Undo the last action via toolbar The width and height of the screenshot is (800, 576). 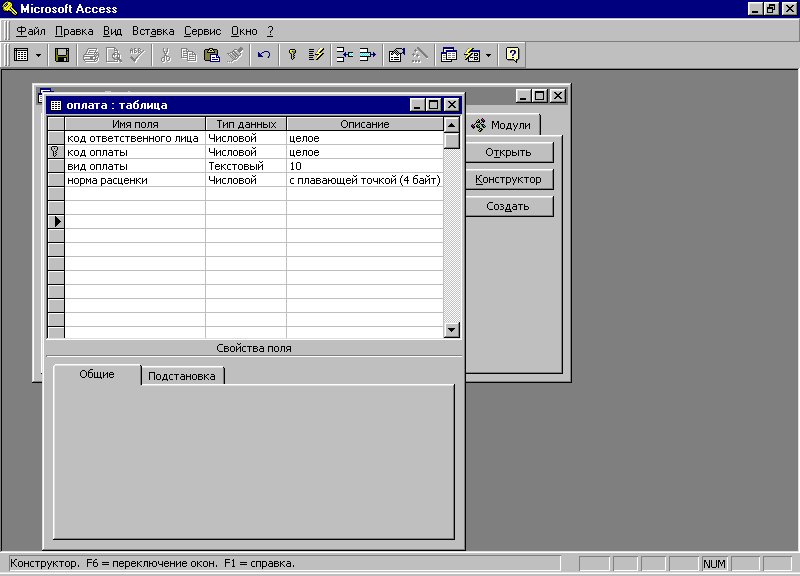(x=264, y=55)
